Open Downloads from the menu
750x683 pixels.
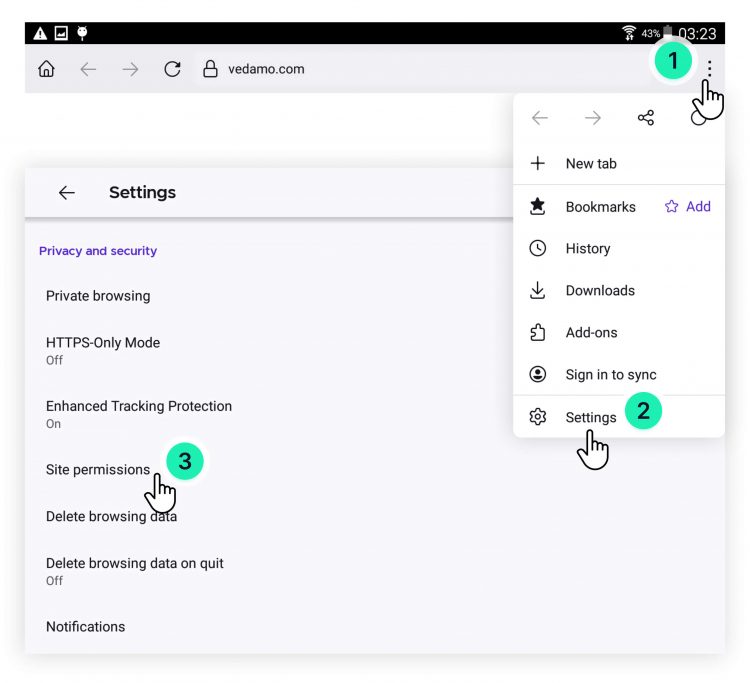coord(599,291)
